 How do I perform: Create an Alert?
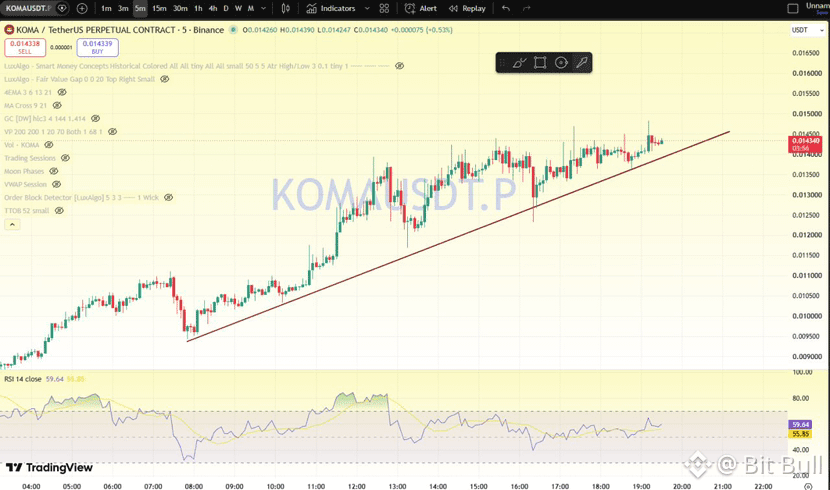pos(421,8)
